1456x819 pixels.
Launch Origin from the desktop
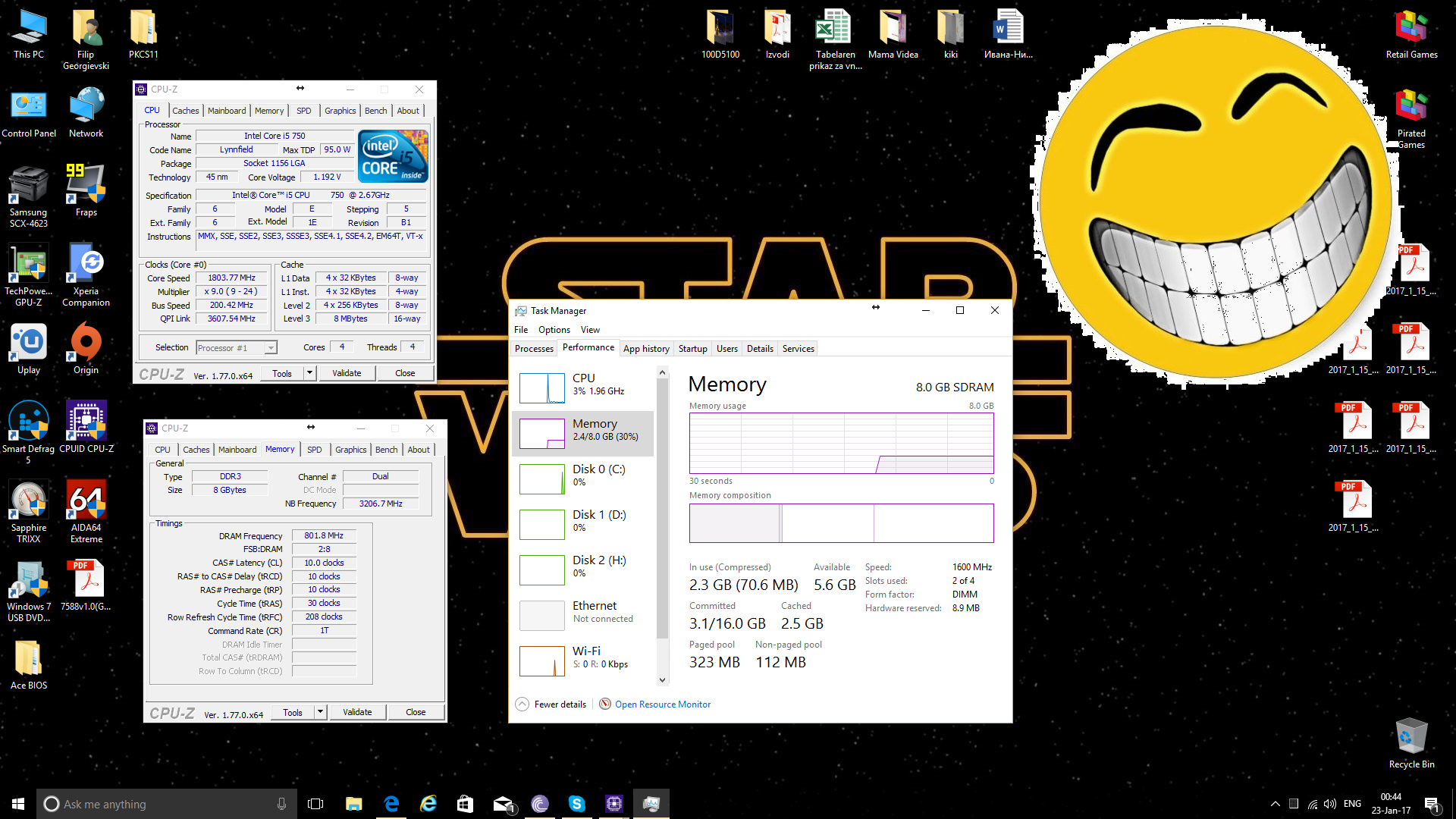coord(86,350)
